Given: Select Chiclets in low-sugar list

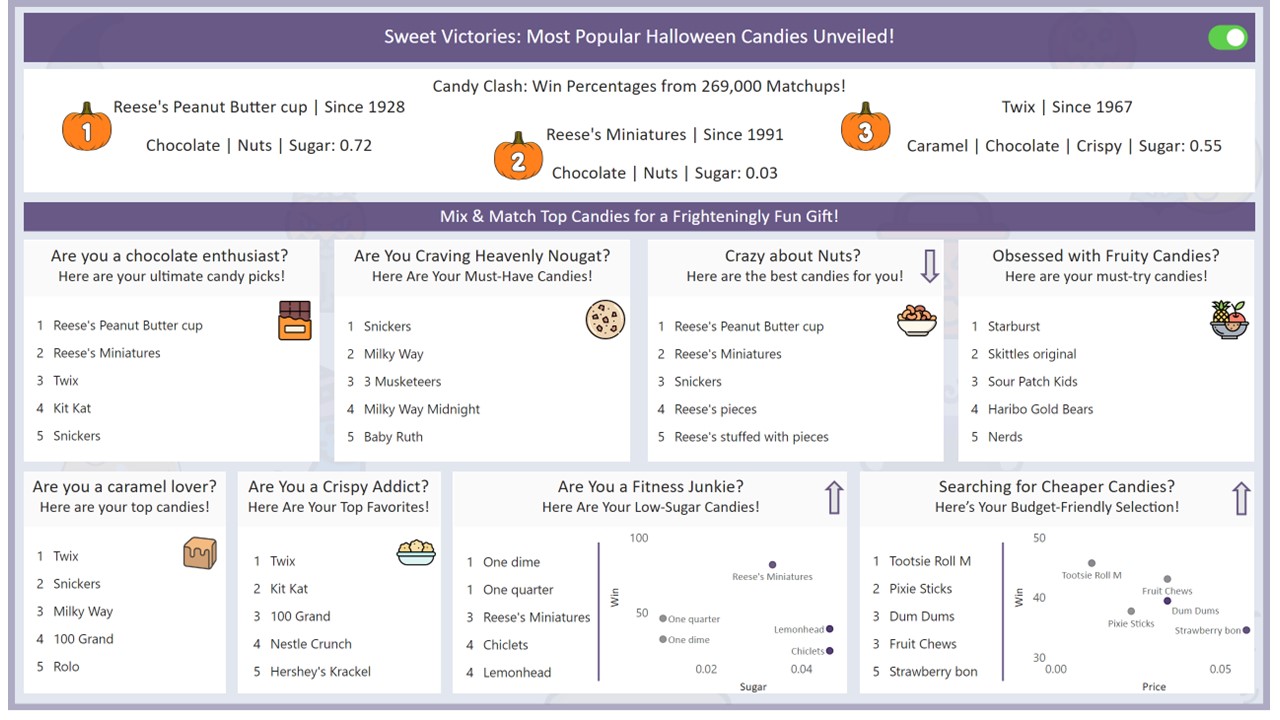Looking at the screenshot, I should (x=506, y=645).
